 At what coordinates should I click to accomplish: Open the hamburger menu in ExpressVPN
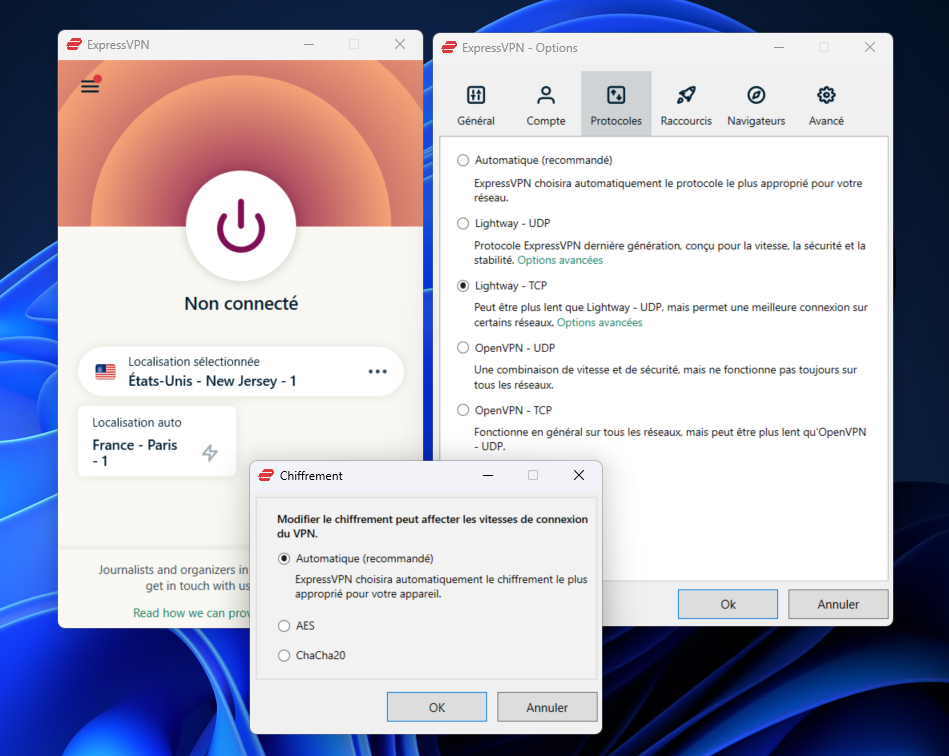90,86
